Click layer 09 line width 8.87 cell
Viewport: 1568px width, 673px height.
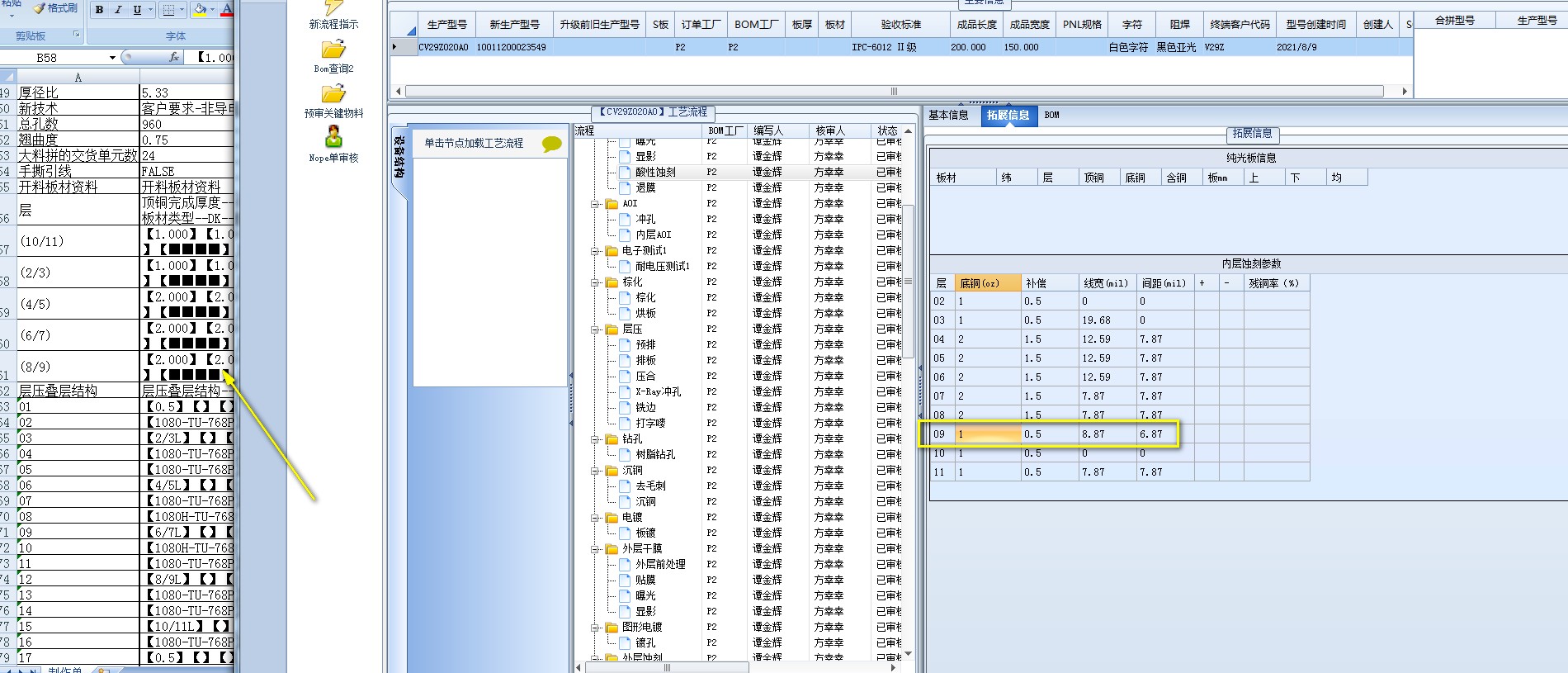[1108, 434]
